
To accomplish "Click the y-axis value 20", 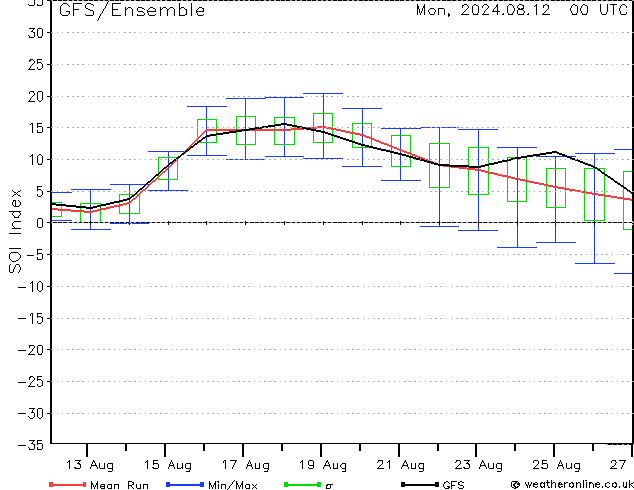I will pyautogui.click(x=36, y=96).
